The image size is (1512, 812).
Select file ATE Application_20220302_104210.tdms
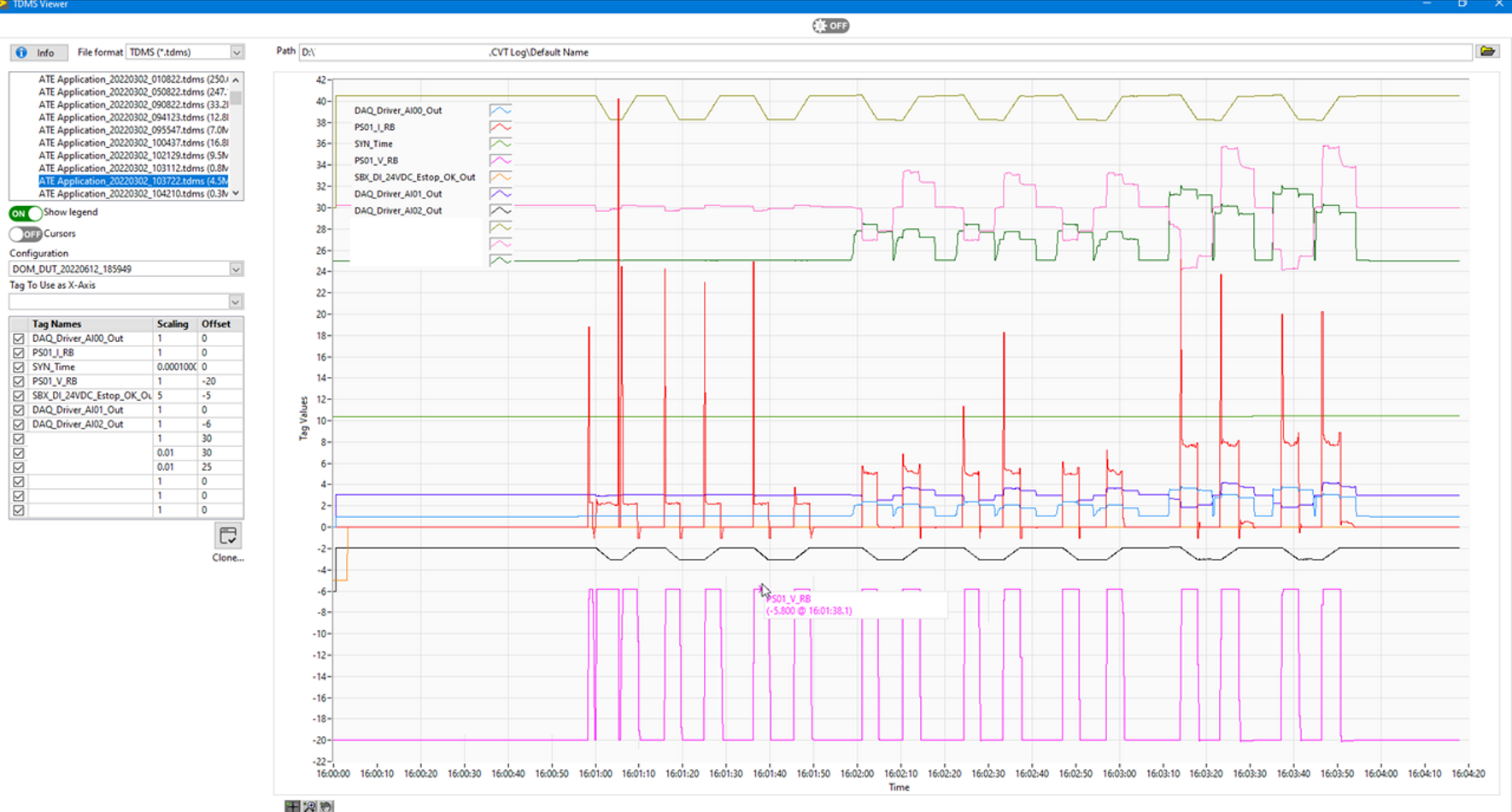133,194
